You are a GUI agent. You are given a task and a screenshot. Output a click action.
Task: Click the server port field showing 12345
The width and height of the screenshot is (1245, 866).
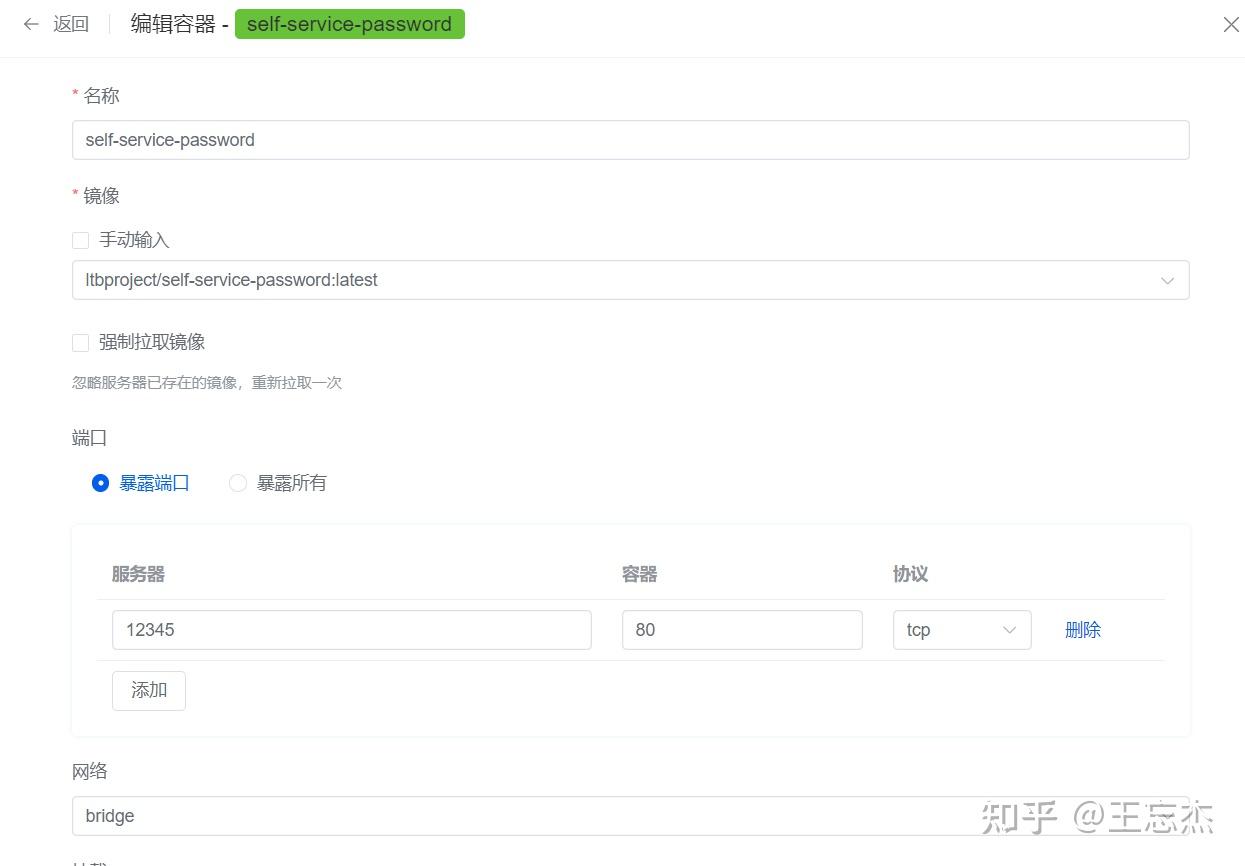click(350, 630)
